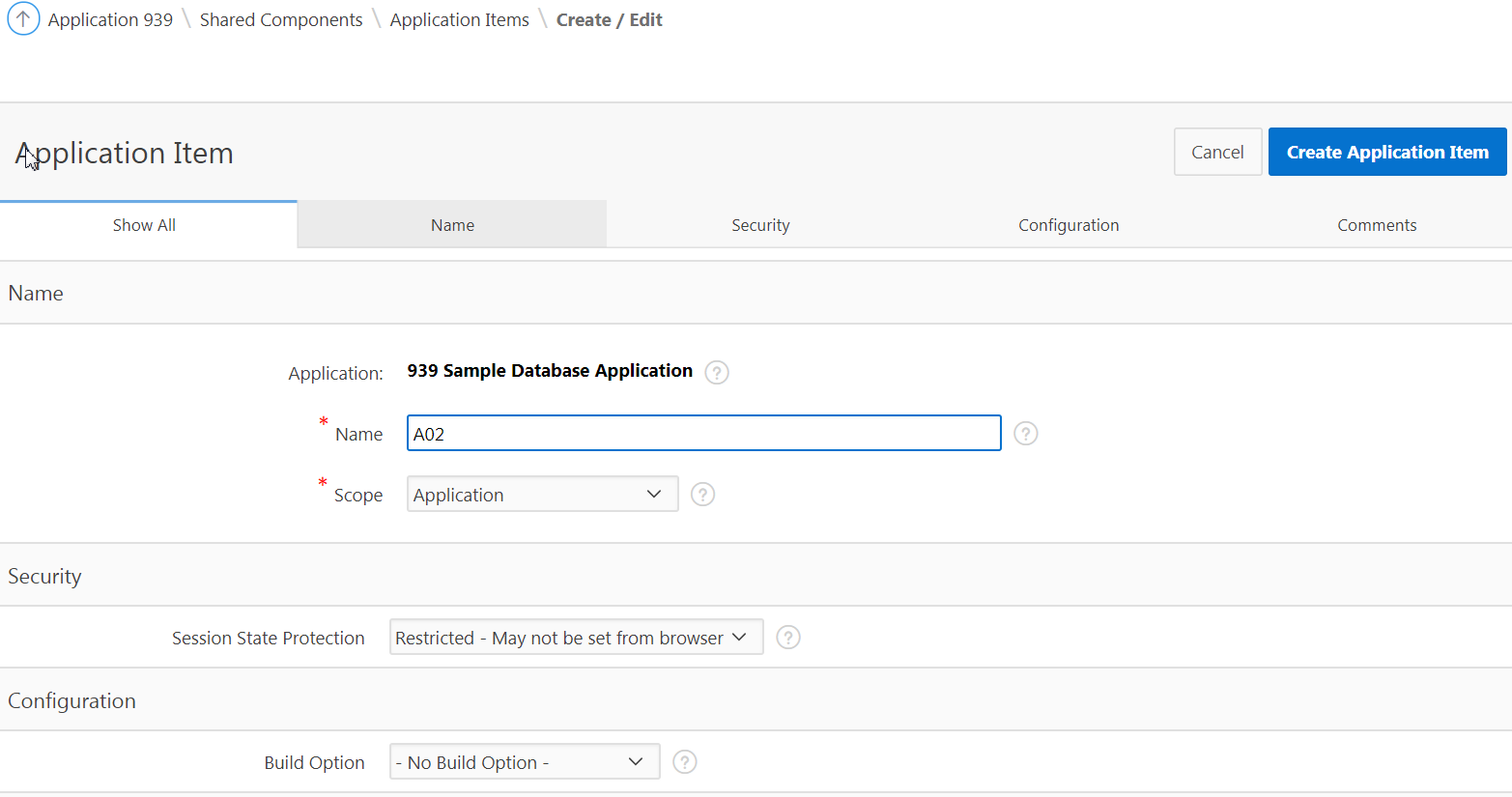Screen dimensions: 1512x797
Task: Click inside the Name text field
Action: (703, 433)
